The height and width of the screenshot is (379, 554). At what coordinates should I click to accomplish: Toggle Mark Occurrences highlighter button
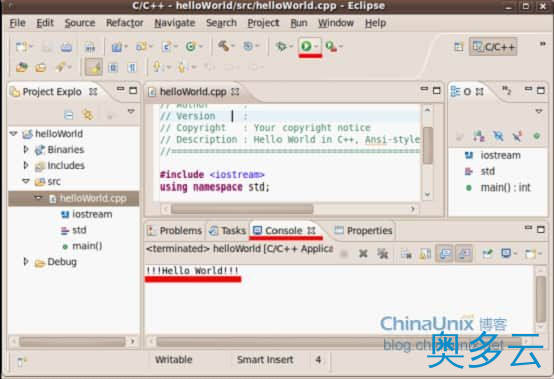(94, 67)
